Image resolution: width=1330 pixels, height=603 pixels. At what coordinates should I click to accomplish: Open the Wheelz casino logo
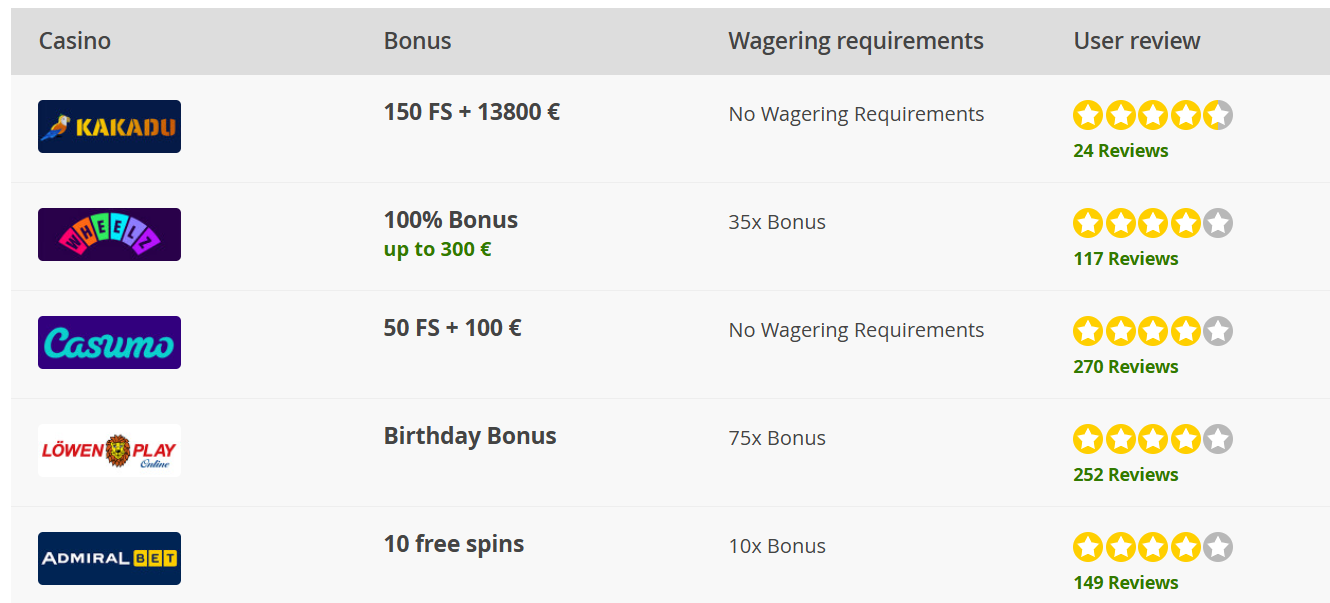(x=109, y=234)
